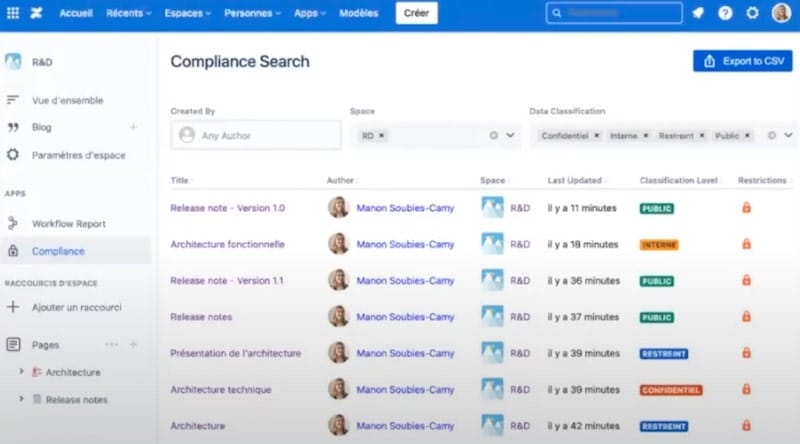Click Export to CSV button
This screenshot has height=444, width=800.
[742, 61]
